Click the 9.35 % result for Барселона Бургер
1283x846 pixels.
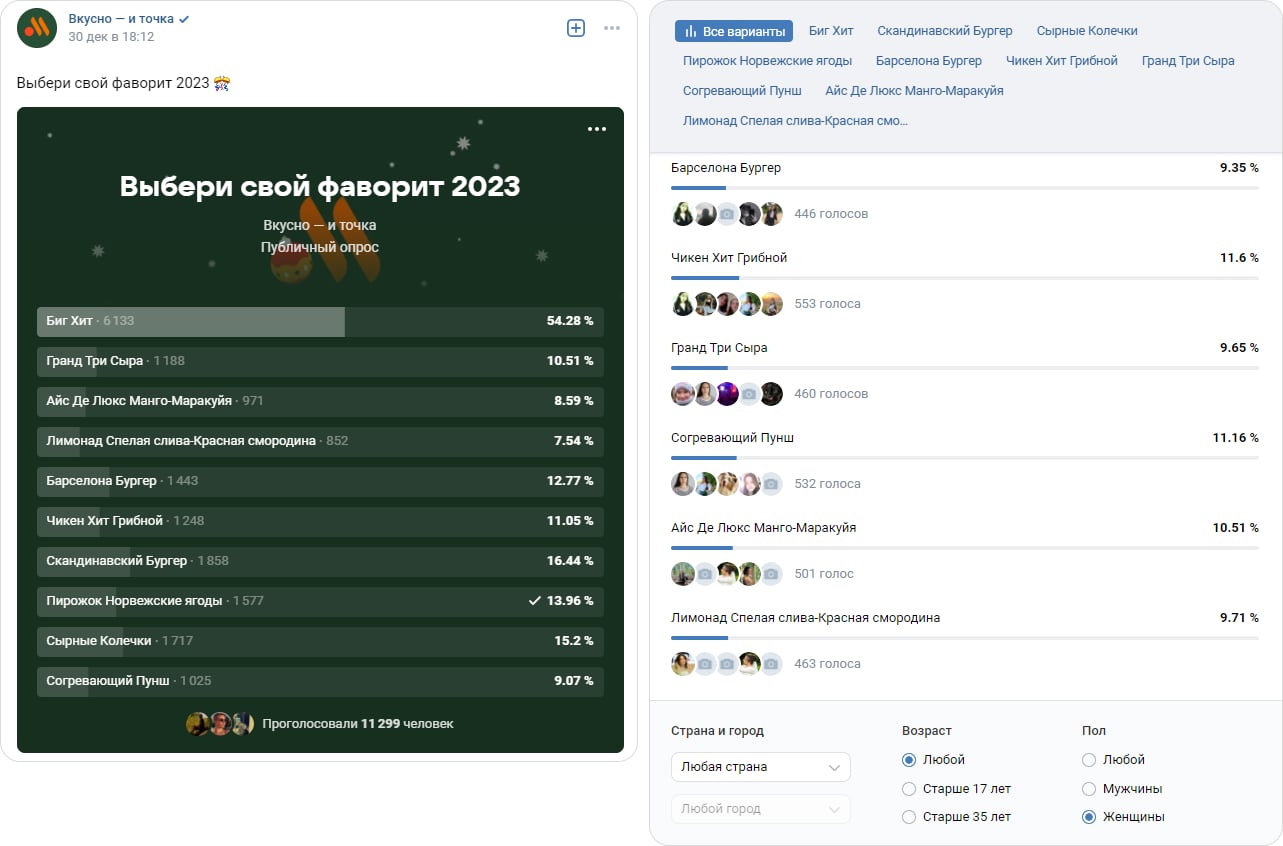pyautogui.click(x=1239, y=168)
